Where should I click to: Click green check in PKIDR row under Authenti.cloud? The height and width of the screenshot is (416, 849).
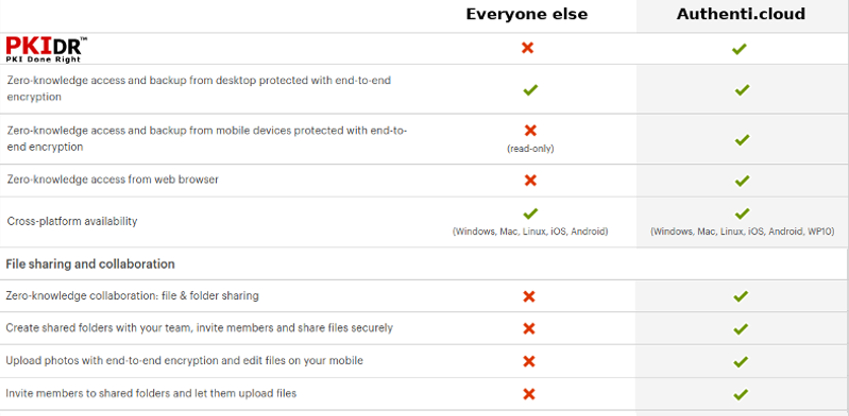point(739,48)
